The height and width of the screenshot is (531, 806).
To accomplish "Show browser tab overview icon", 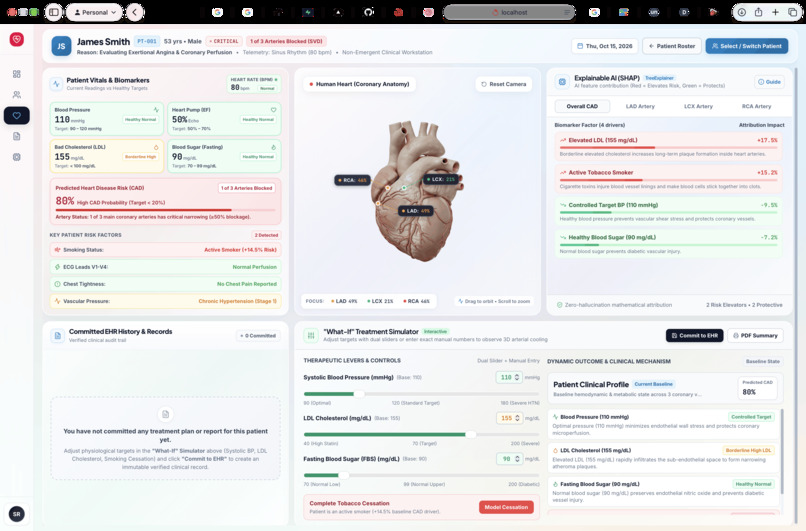I will (x=792, y=12).
